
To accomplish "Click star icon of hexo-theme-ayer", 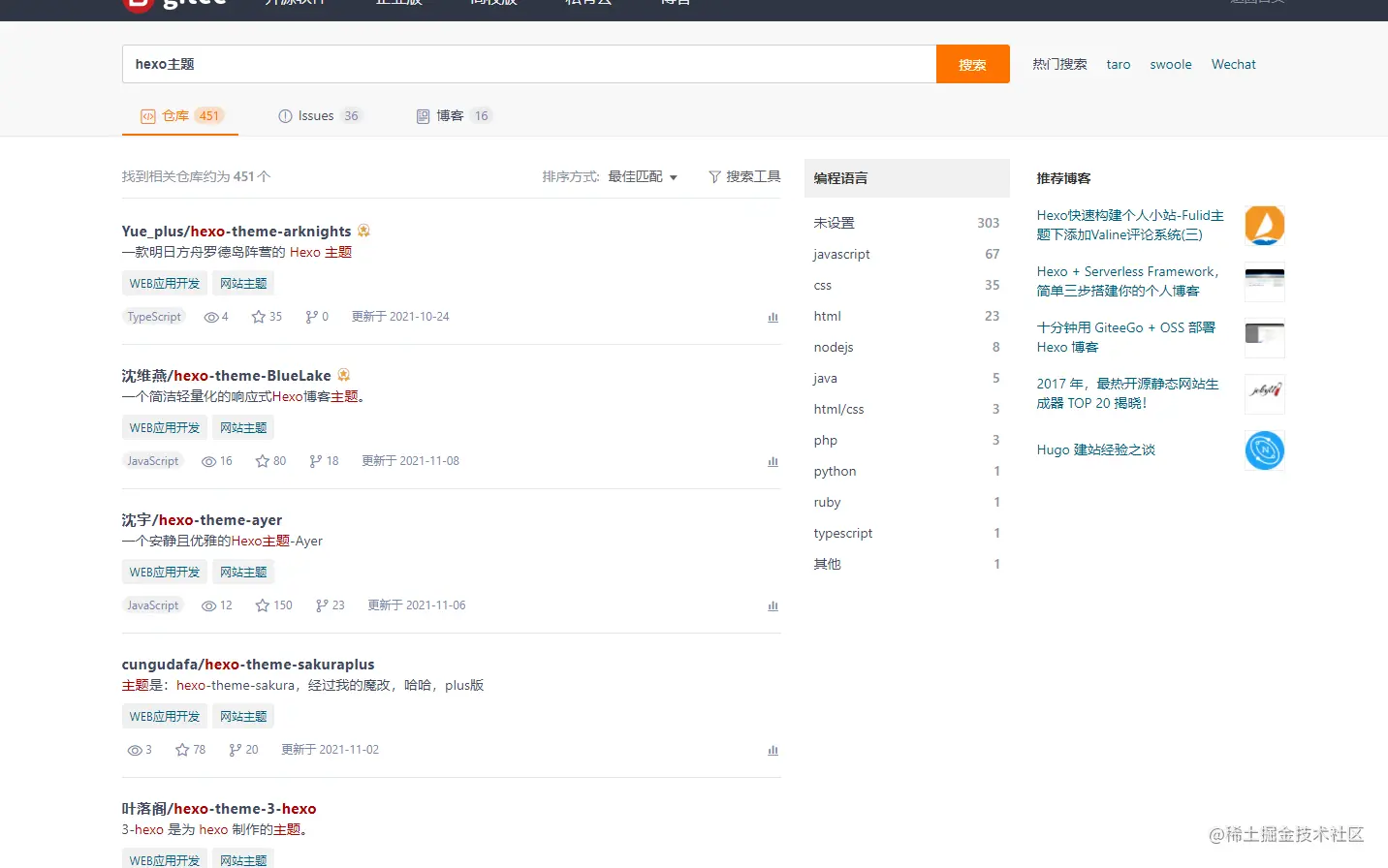I will point(262,605).
